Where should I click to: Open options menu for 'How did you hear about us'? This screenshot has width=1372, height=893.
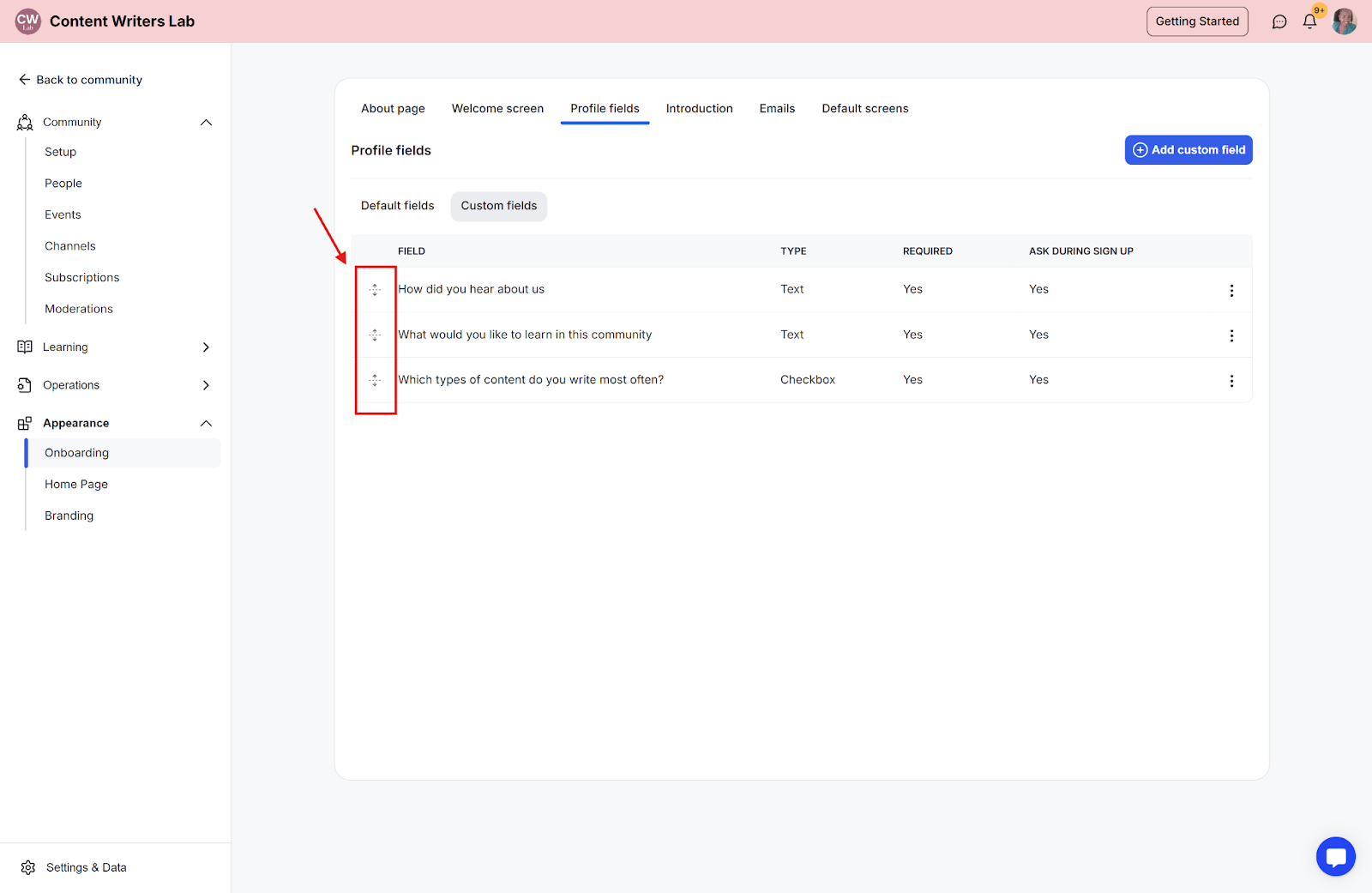[1231, 291]
